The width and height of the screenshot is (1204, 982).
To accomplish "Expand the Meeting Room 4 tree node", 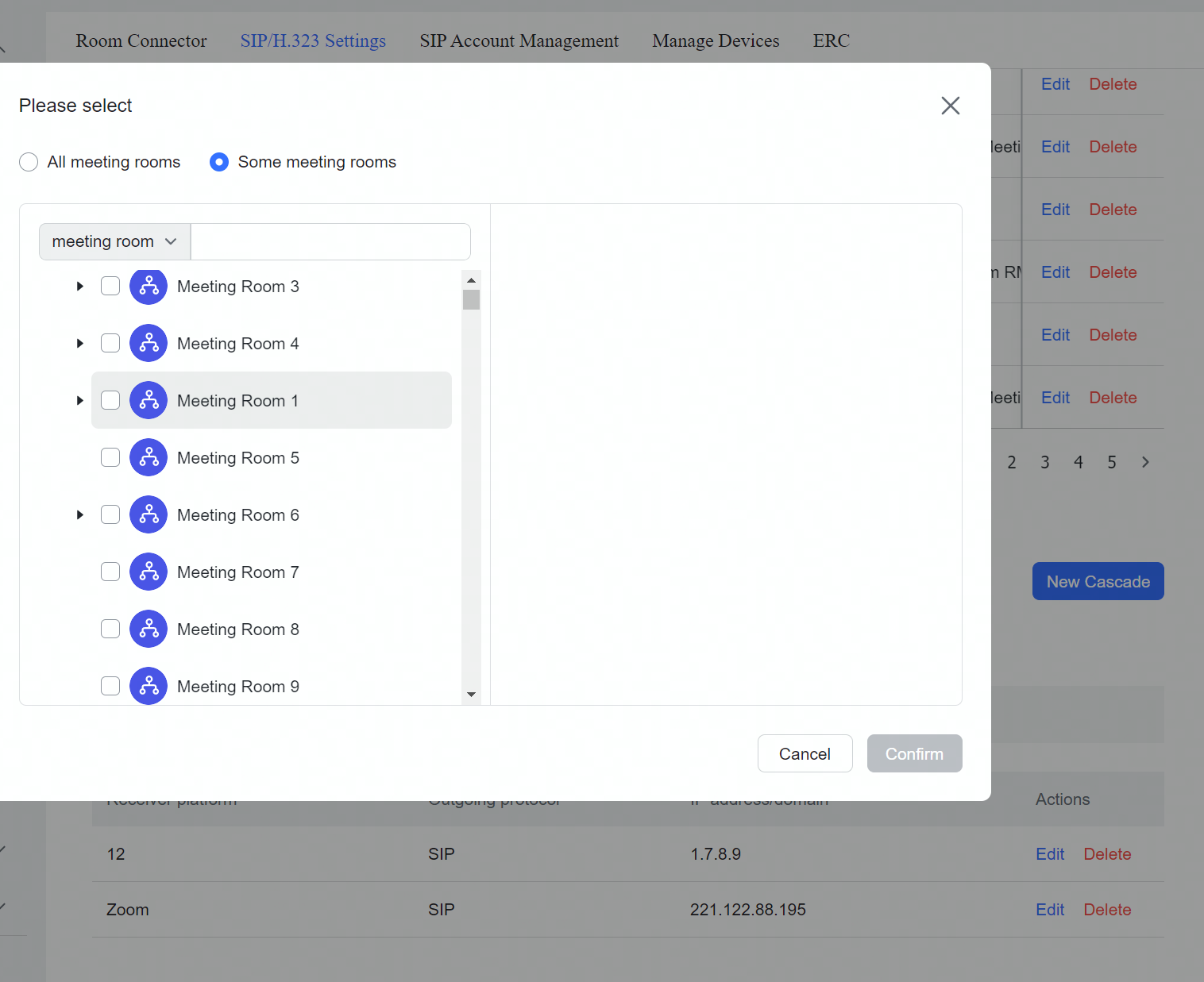I will tap(79, 343).
